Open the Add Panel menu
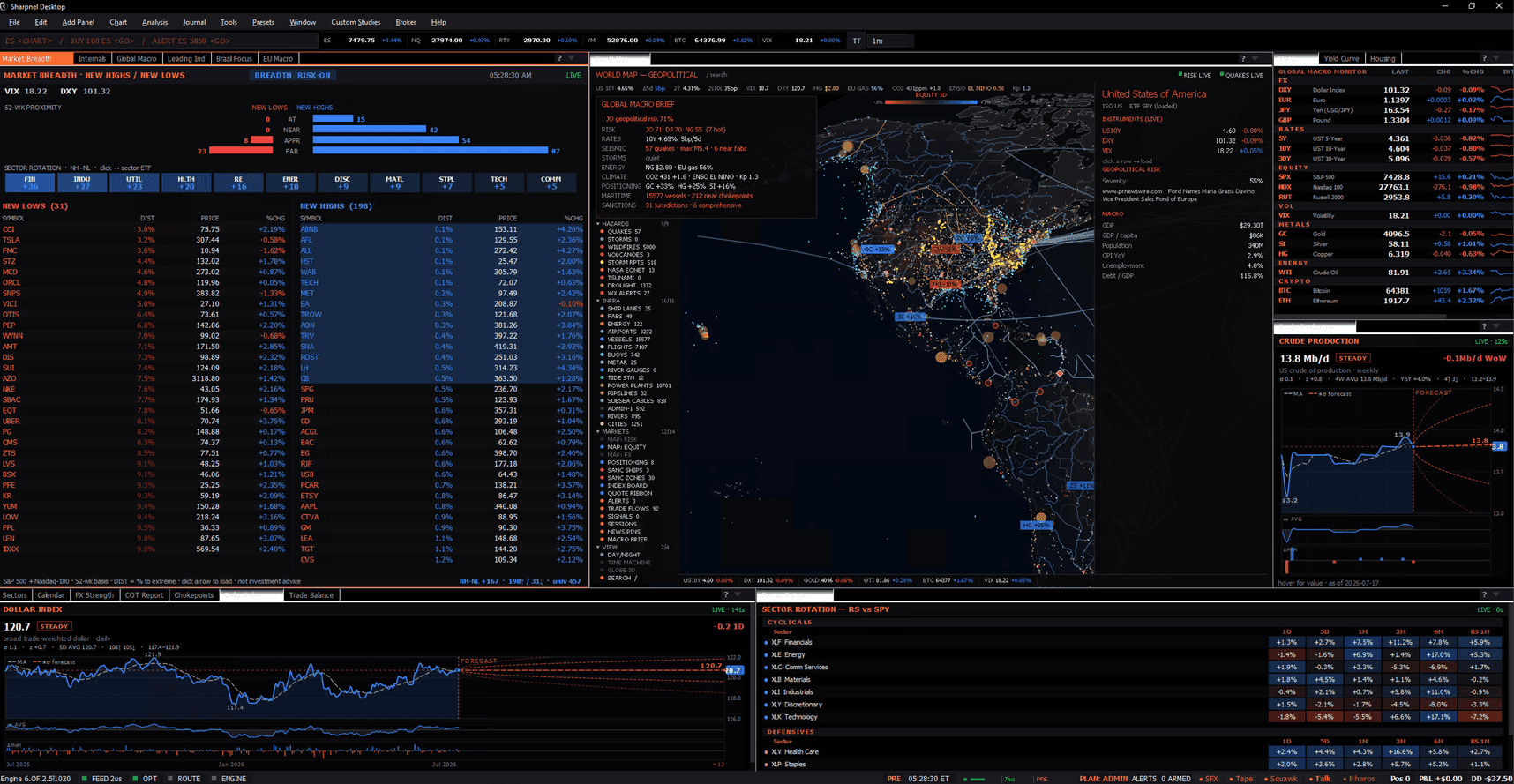The image size is (1514, 784). [x=78, y=22]
